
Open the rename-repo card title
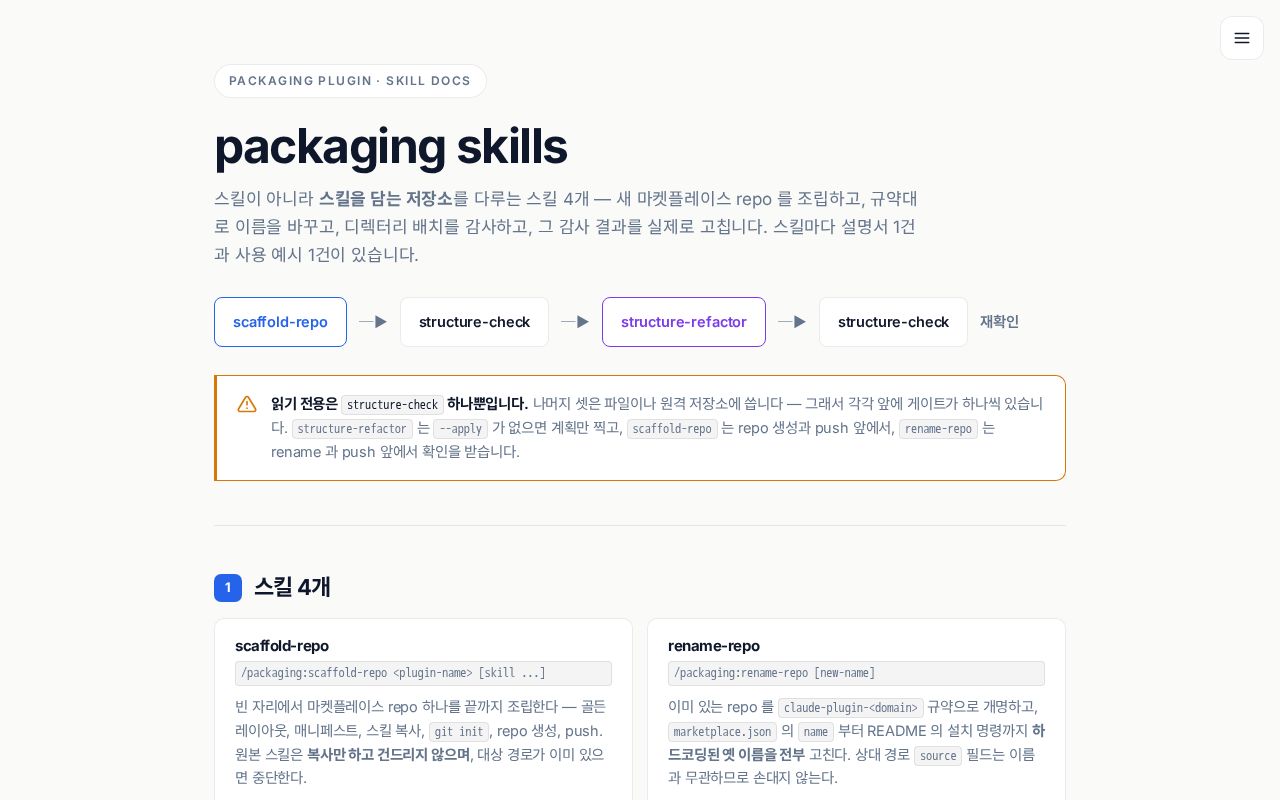pyautogui.click(x=714, y=646)
